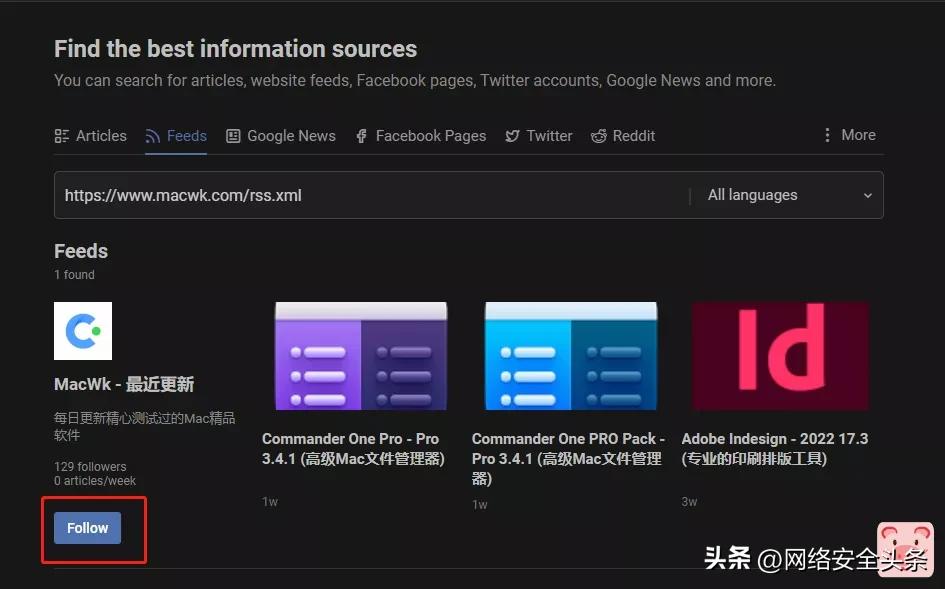The width and height of the screenshot is (945, 589).
Task: Click the chevron next to All languages
Action: click(x=867, y=196)
